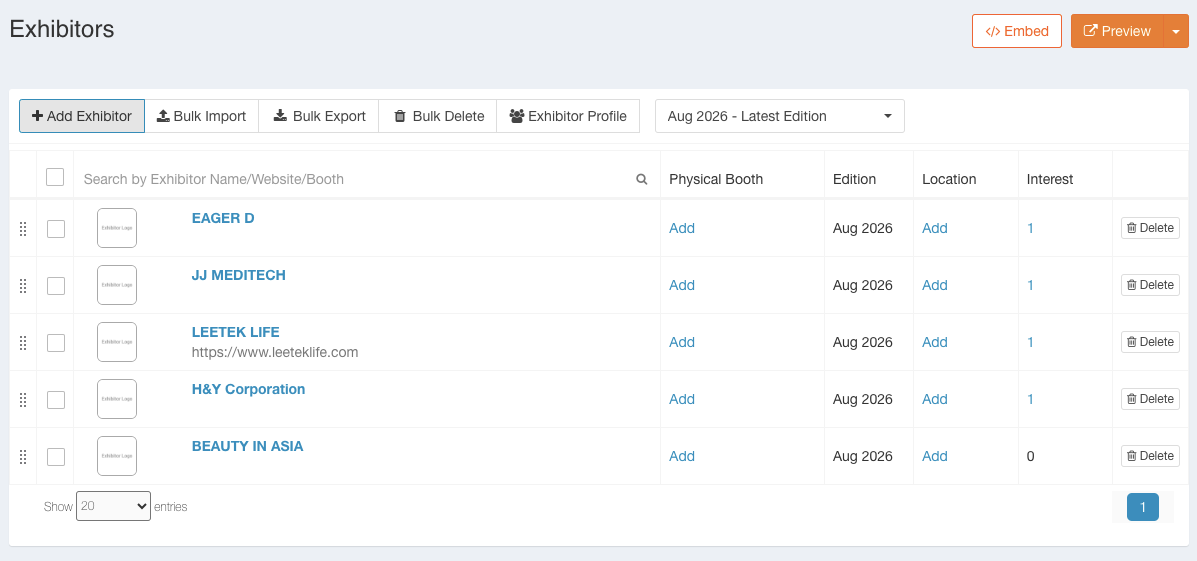Click the Interest column header

coord(1050,179)
